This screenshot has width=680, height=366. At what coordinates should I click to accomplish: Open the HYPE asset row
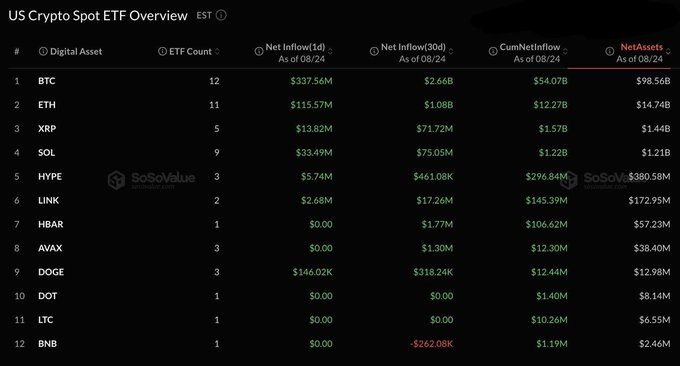340,176
